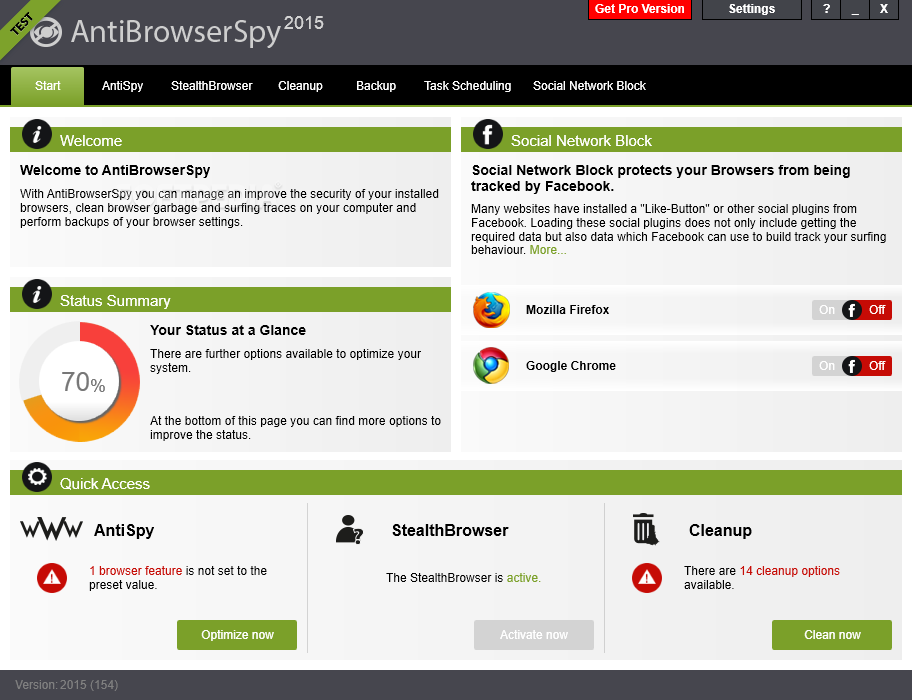The width and height of the screenshot is (912, 700).
Task: Open the Backup tab
Action: point(376,86)
